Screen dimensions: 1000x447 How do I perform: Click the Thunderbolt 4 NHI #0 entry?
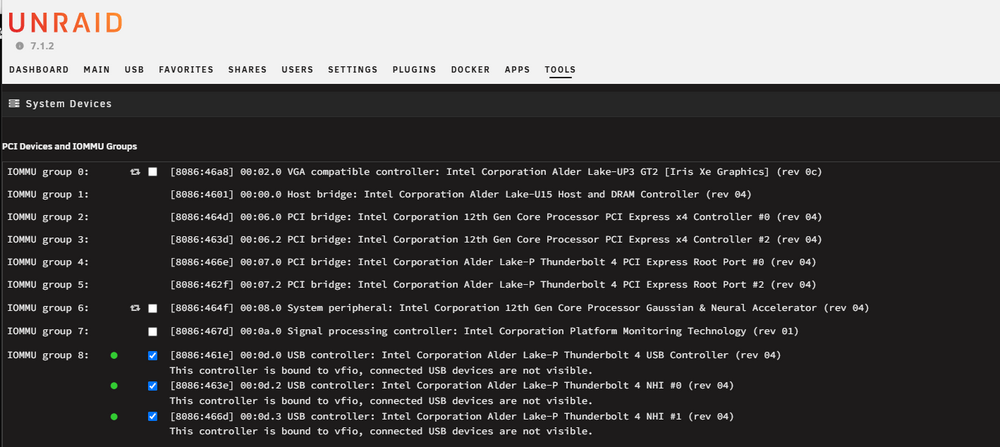tap(452, 386)
